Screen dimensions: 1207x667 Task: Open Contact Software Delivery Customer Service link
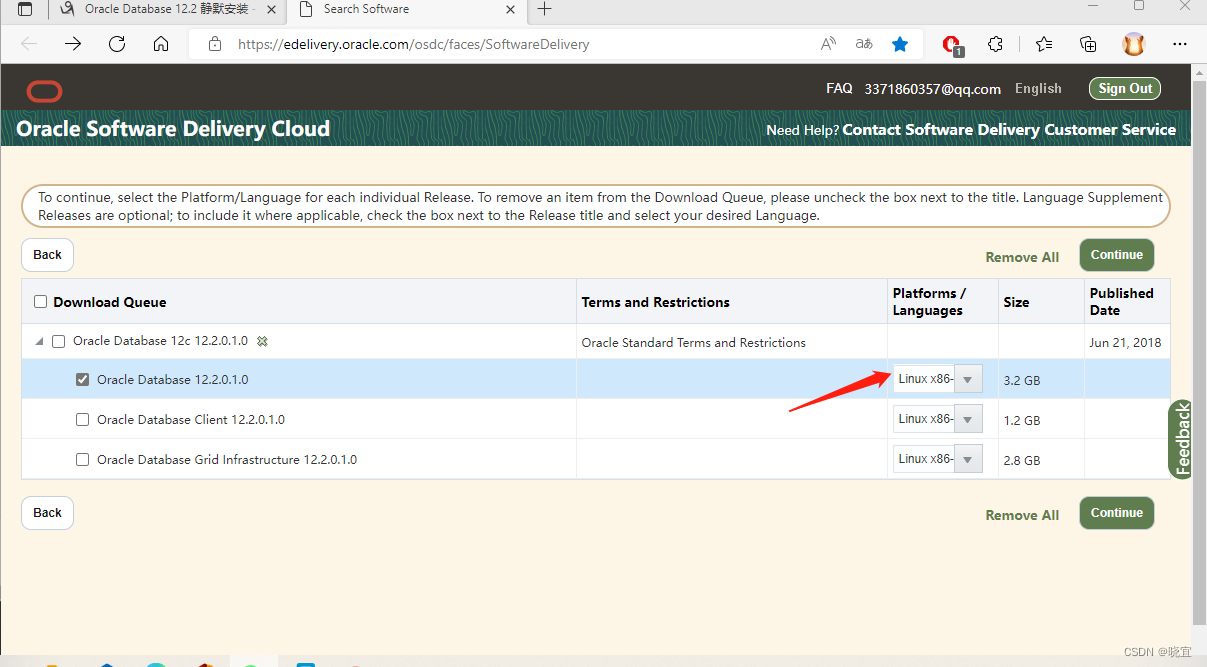tap(1009, 130)
